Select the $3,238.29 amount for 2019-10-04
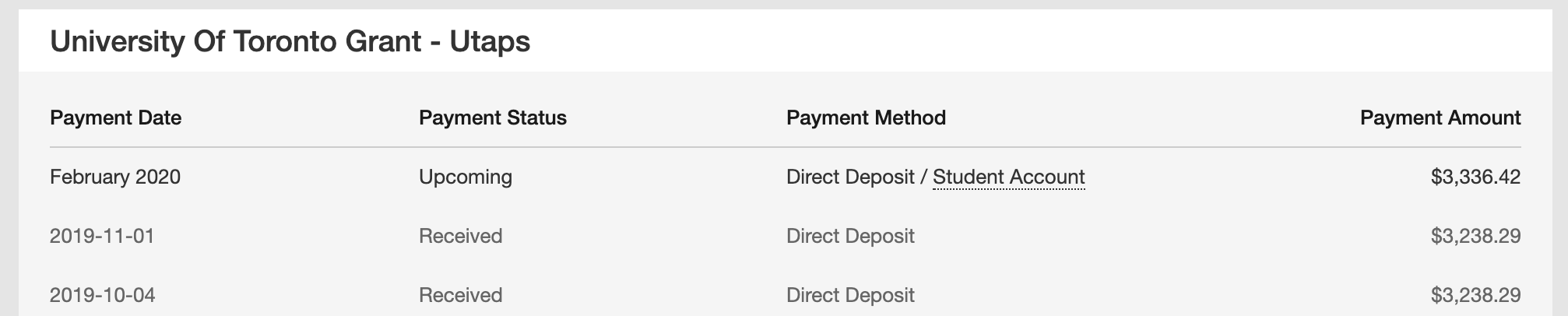 point(1475,295)
